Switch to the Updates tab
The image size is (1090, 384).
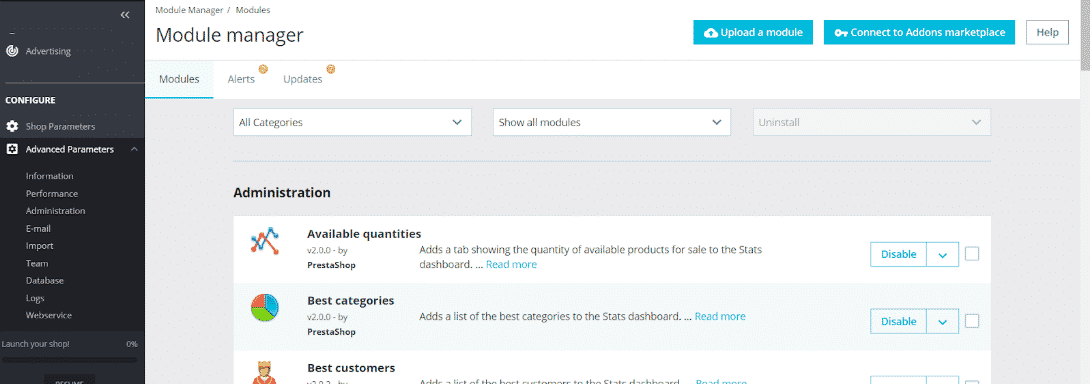[x=302, y=79]
